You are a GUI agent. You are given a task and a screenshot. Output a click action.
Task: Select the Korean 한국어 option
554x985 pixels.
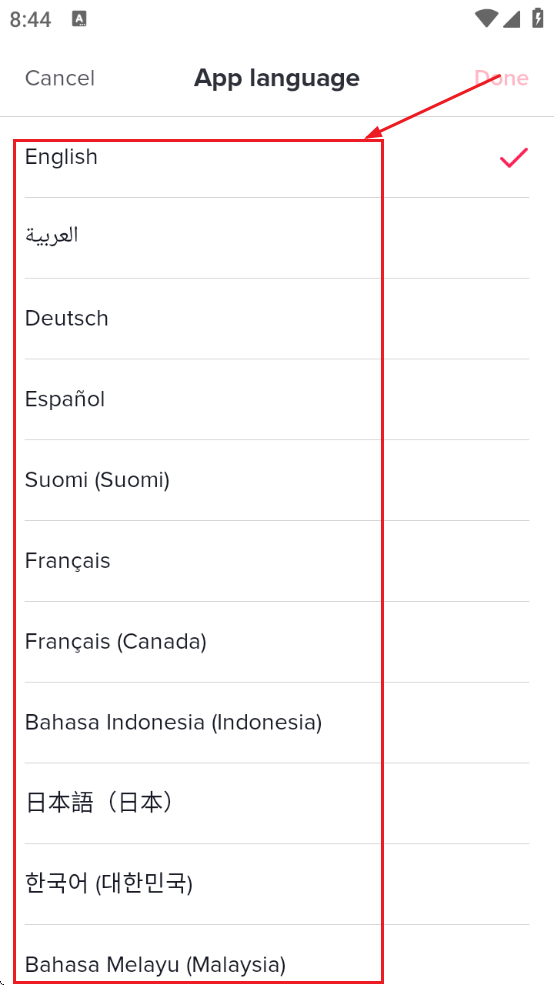[277, 884]
